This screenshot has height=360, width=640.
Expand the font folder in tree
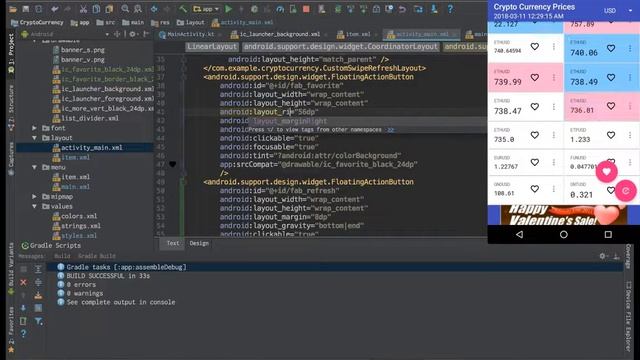34,128
